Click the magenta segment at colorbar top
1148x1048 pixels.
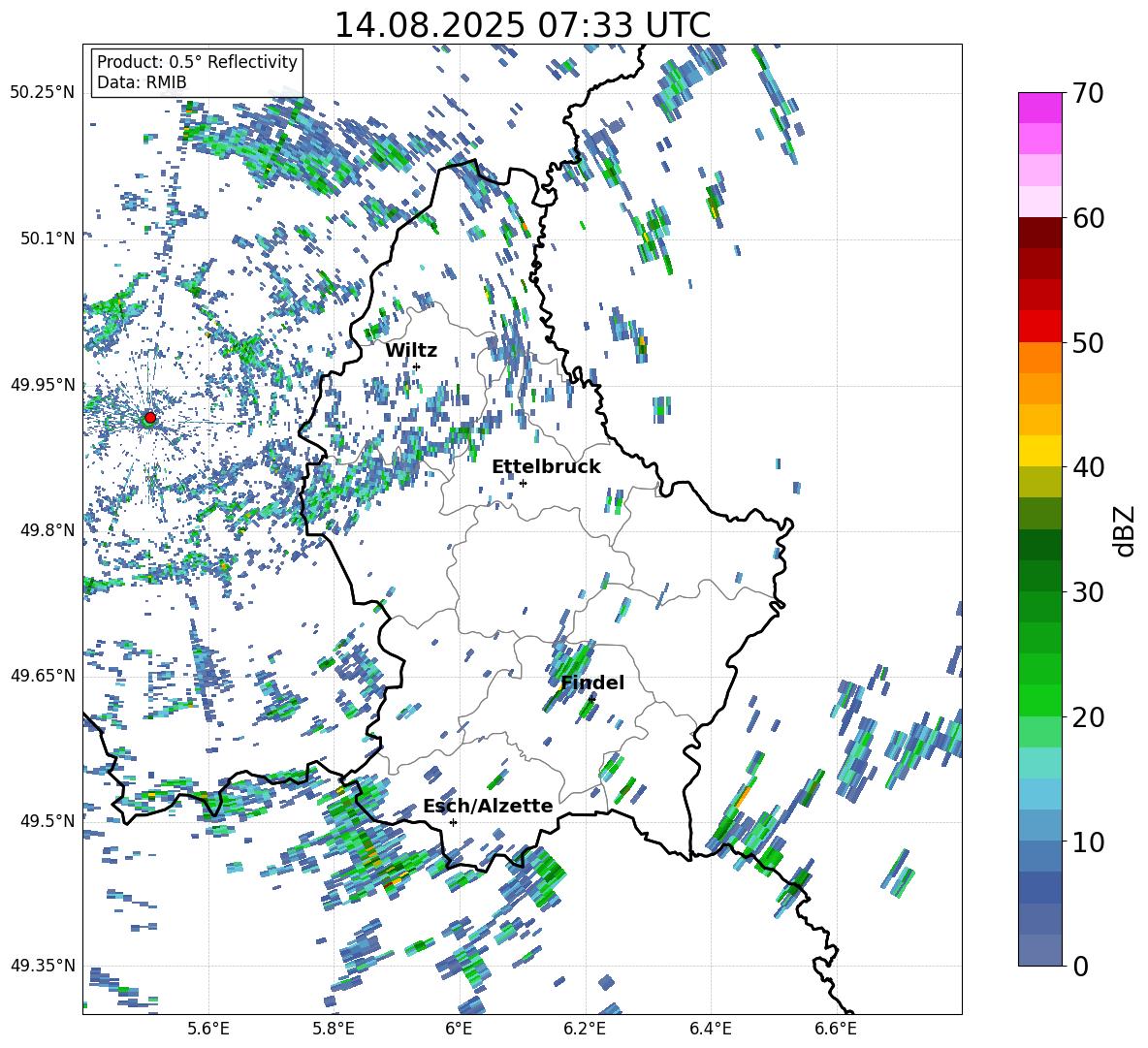tap(1039, 108)
